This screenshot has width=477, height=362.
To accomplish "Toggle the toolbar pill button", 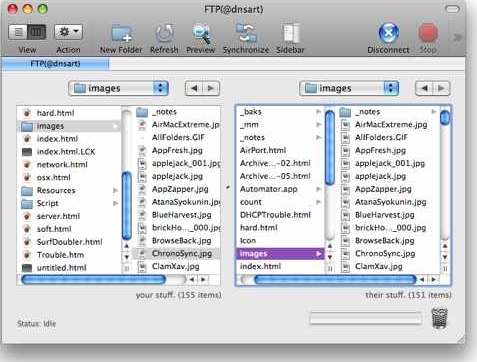I will click(x=452, y=9).
